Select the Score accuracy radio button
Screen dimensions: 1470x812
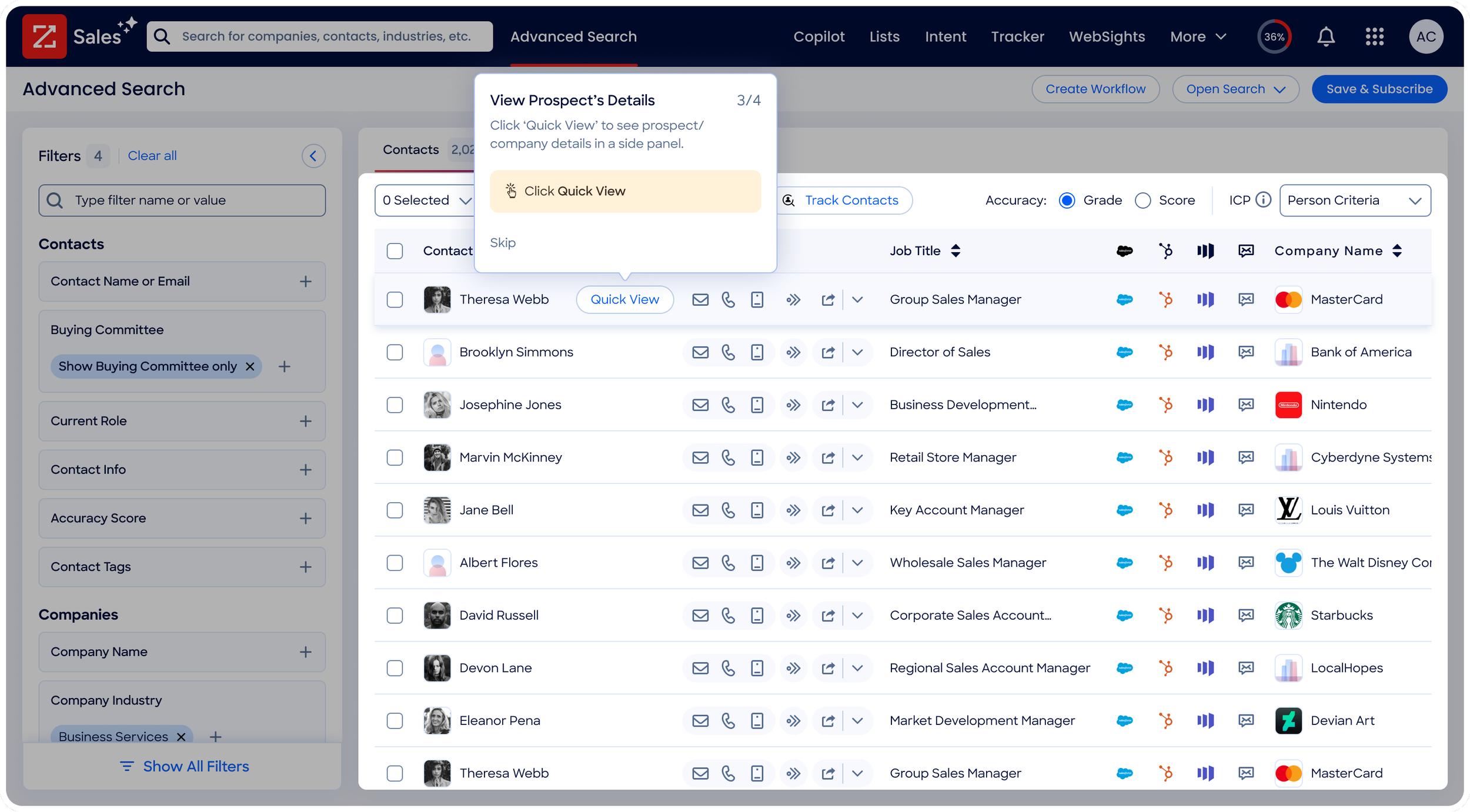(x=1142, y=201)
